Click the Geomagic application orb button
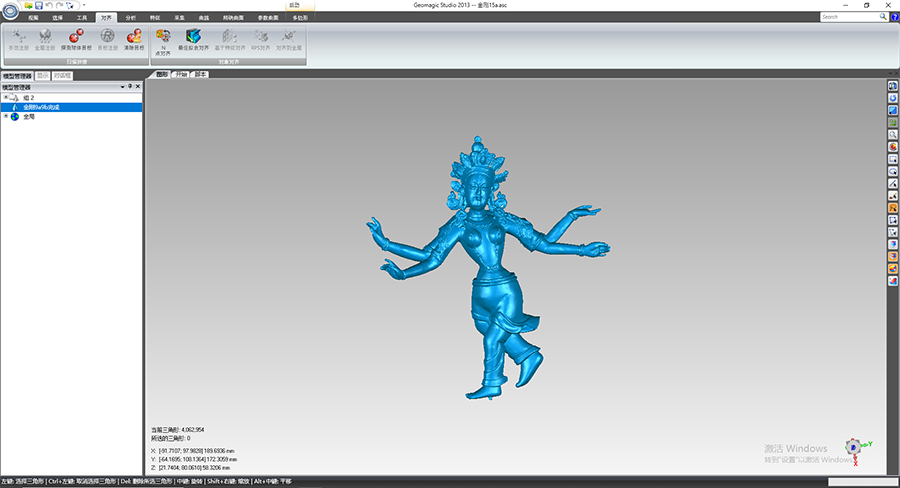Screen dimensions: 900x488 point(11,11)
